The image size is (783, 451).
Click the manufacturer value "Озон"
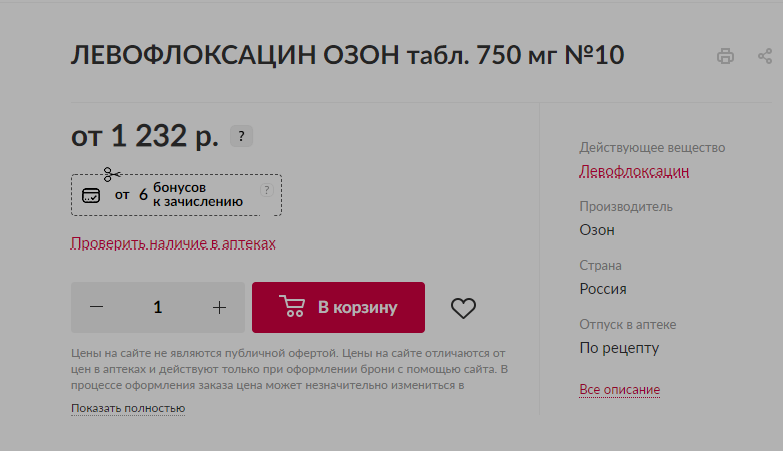coord(597,230)
